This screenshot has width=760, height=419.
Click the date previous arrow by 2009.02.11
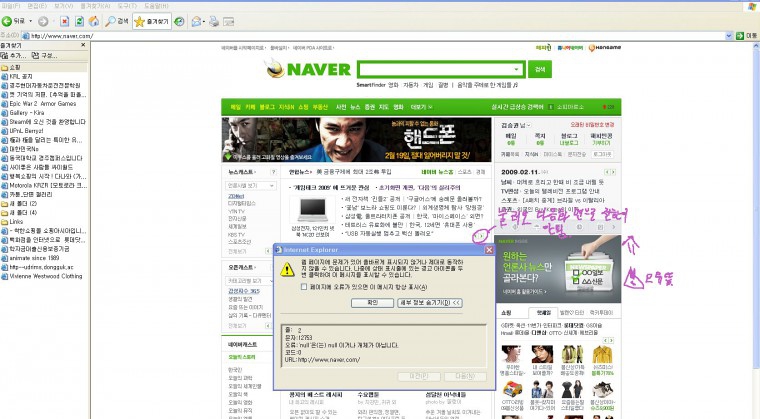(x=606, y=172)
